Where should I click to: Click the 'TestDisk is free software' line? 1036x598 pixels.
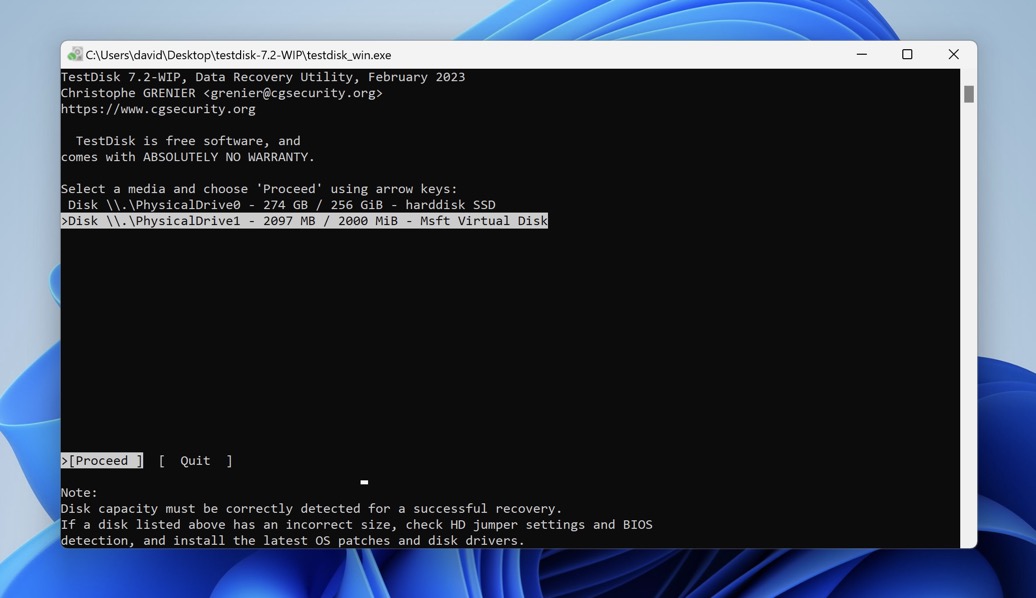[188, 141]
